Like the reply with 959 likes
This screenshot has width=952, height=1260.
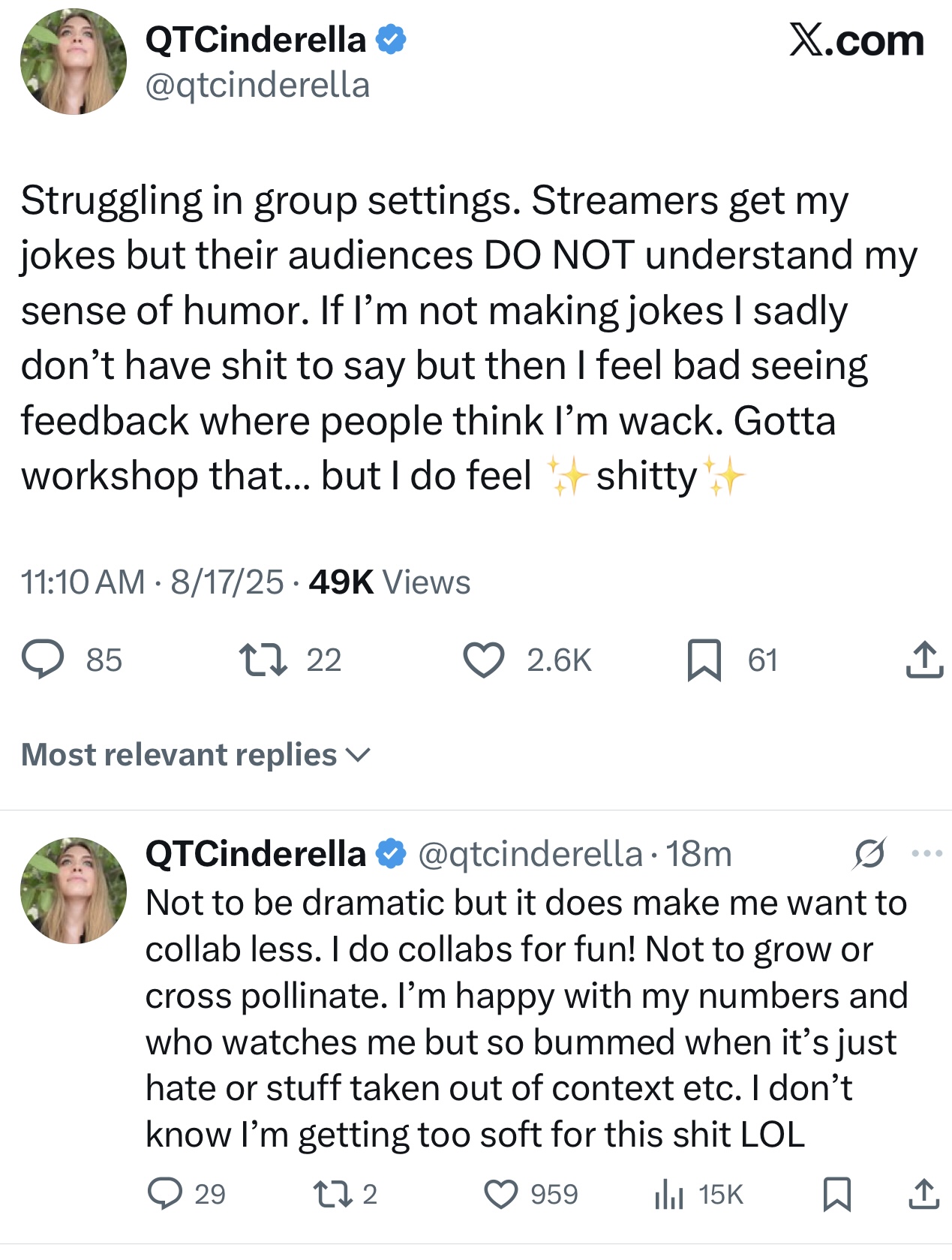(x=500, y=1193)
